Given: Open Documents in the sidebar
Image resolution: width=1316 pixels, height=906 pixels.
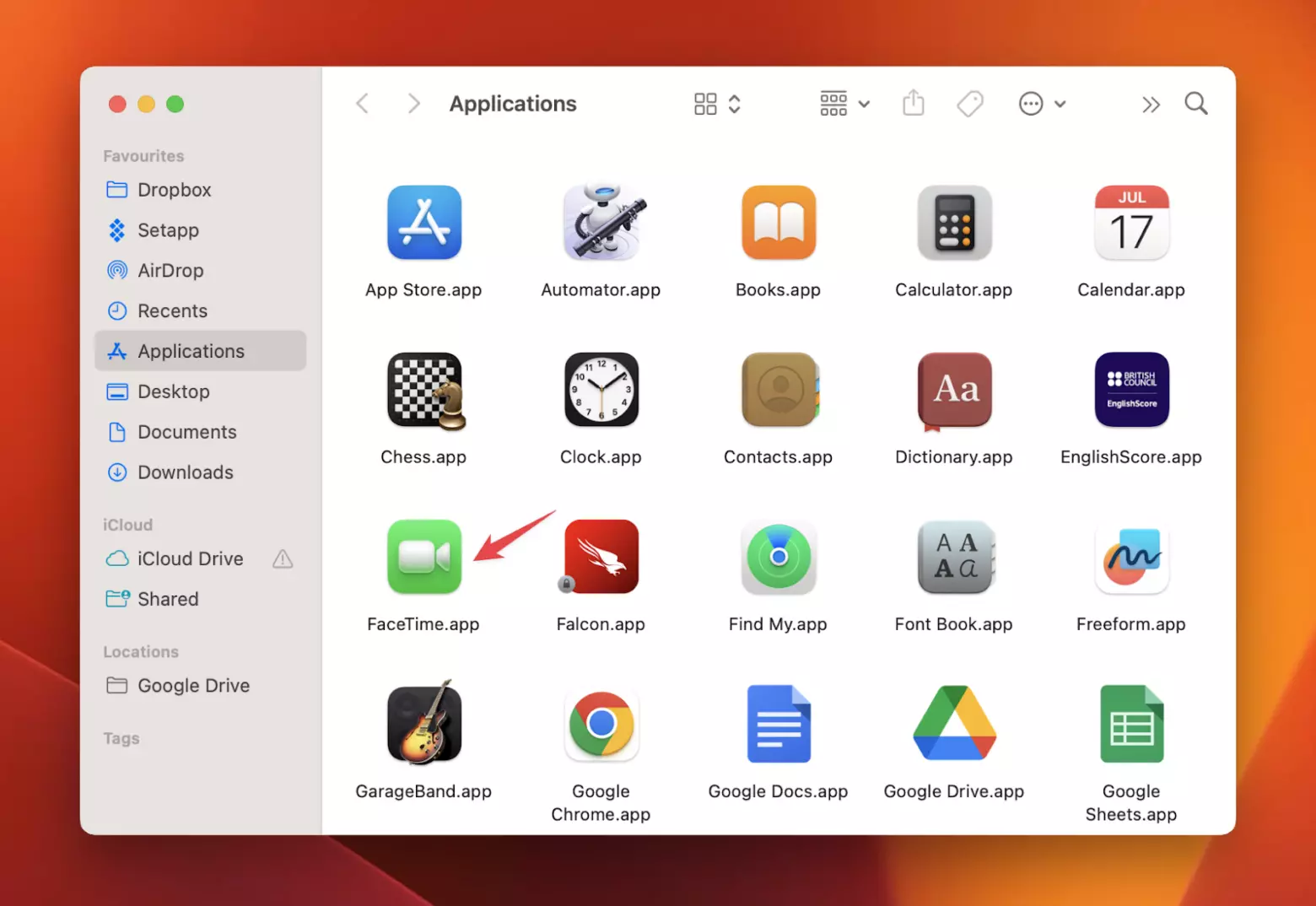Looking at the screenshot, I should (x=201, y=432).
